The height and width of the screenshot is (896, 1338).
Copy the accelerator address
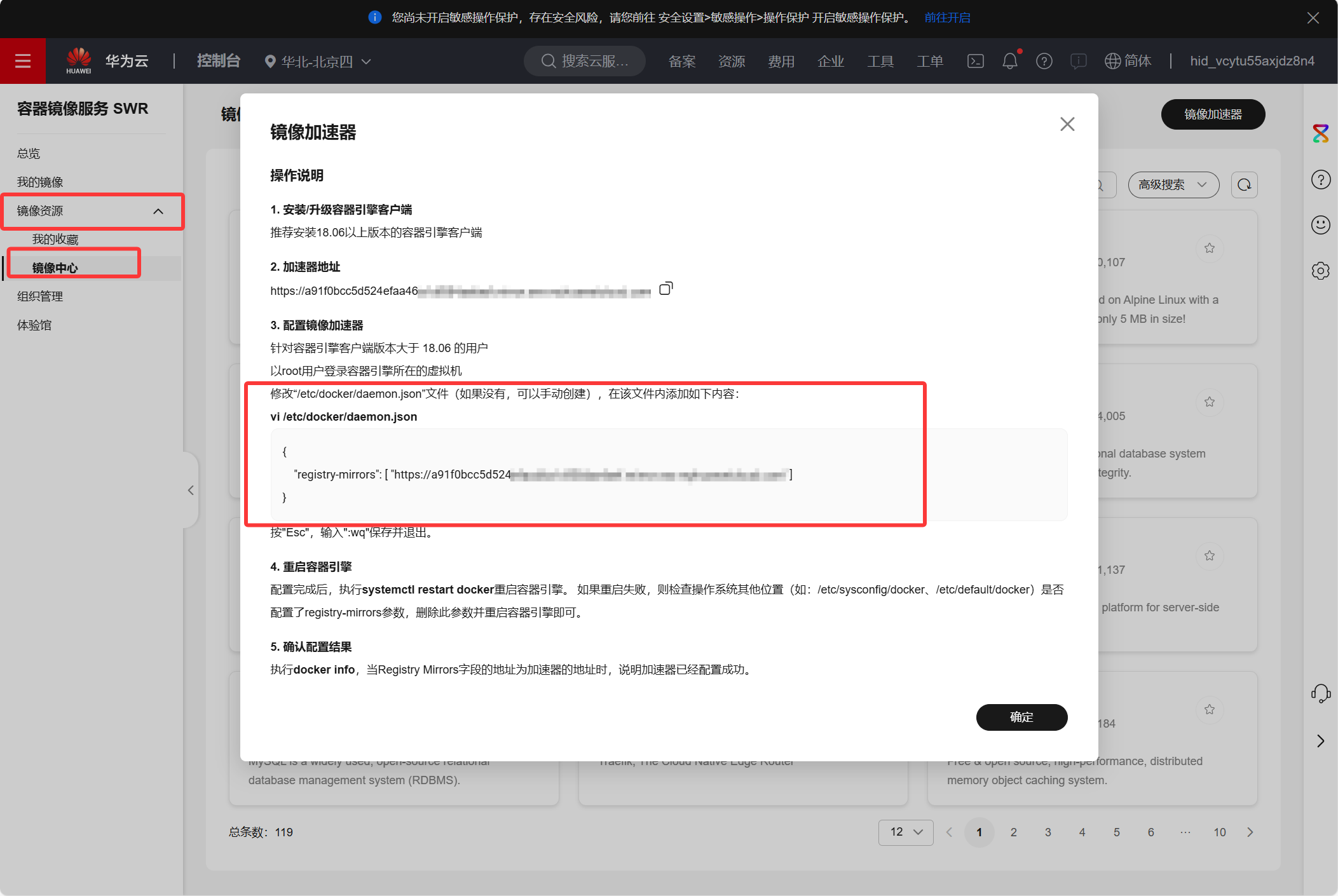(x=666, y=289)
